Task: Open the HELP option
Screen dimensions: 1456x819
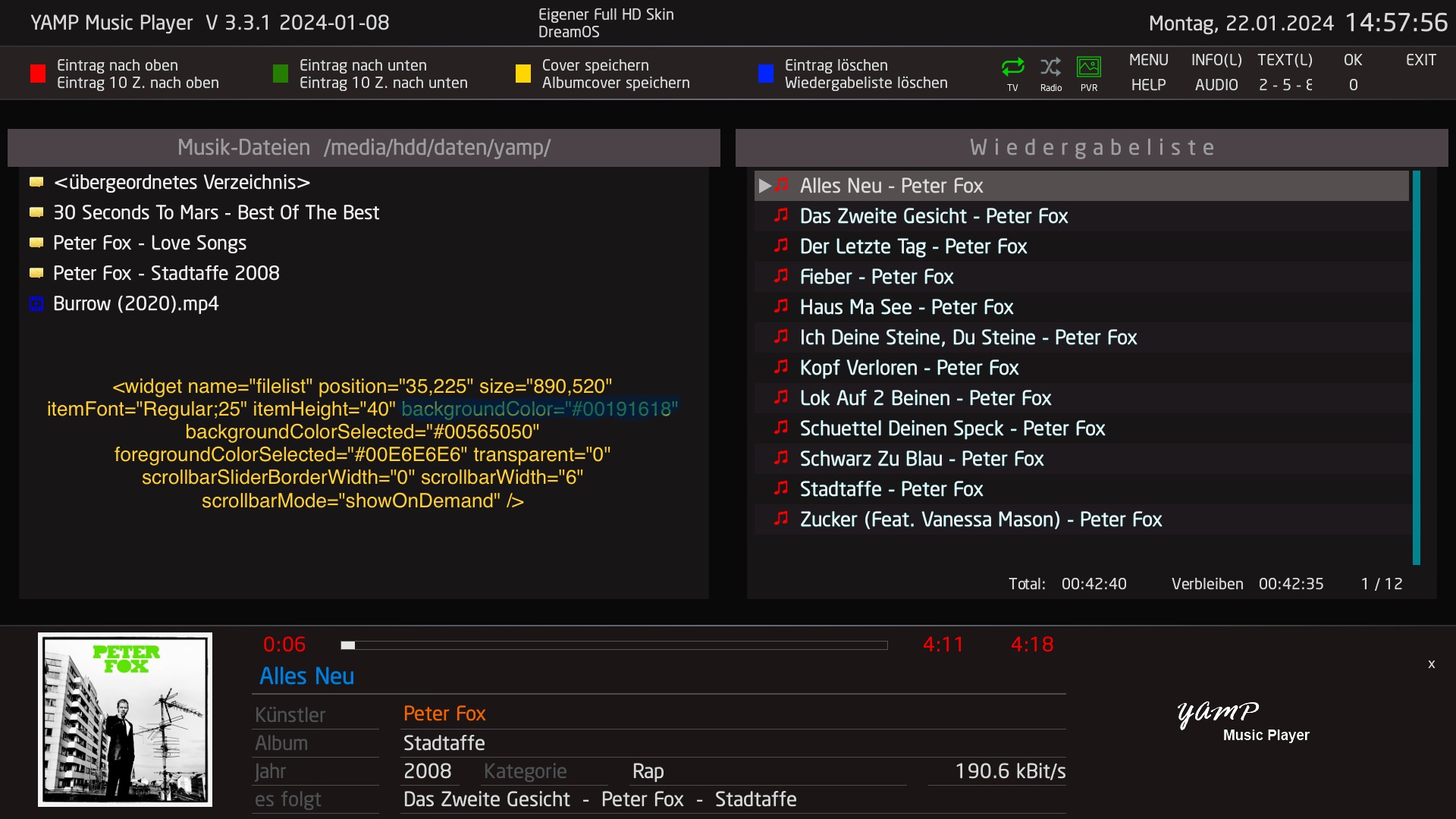Action: point(1148,85)
